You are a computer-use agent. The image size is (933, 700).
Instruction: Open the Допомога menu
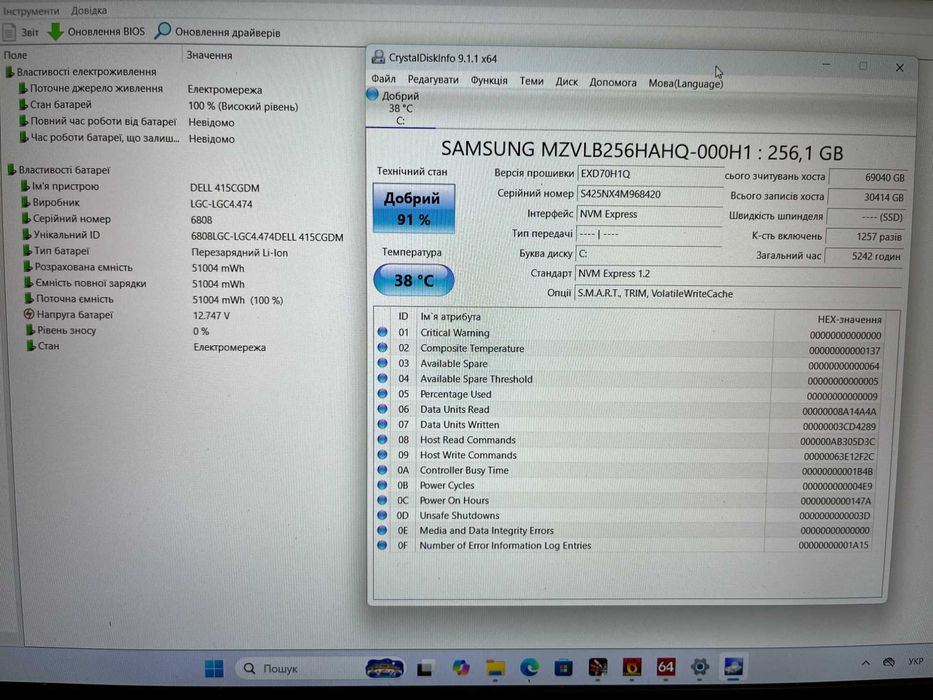coord(613,82)
